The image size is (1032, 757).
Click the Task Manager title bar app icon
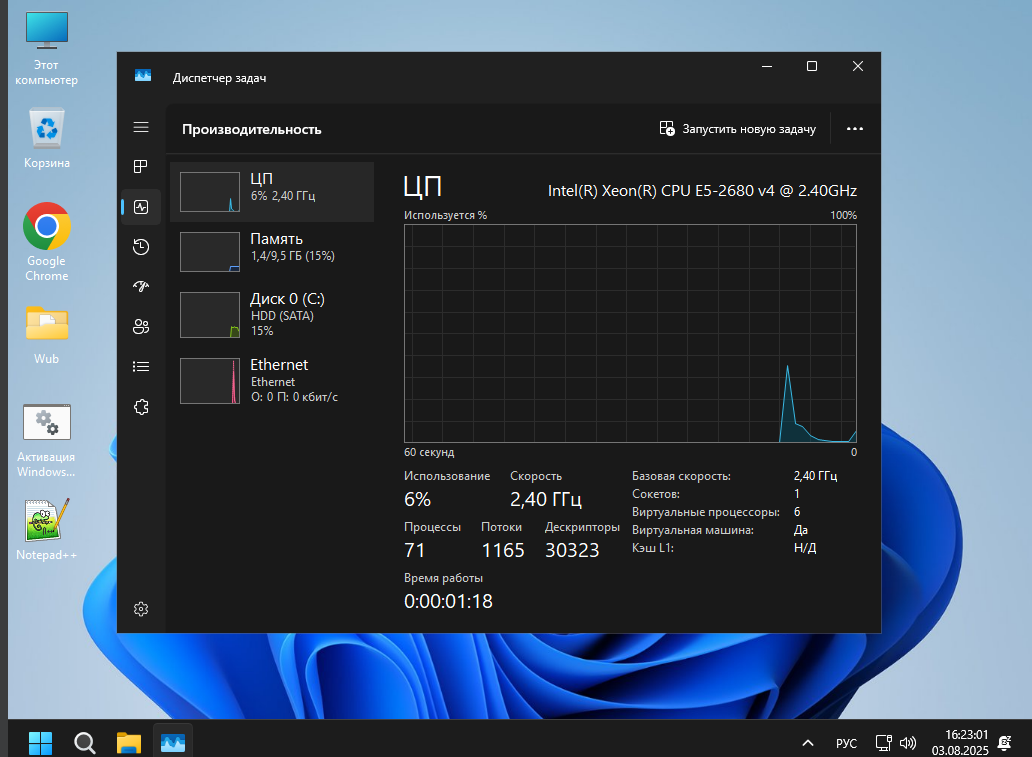pos(143,76)
